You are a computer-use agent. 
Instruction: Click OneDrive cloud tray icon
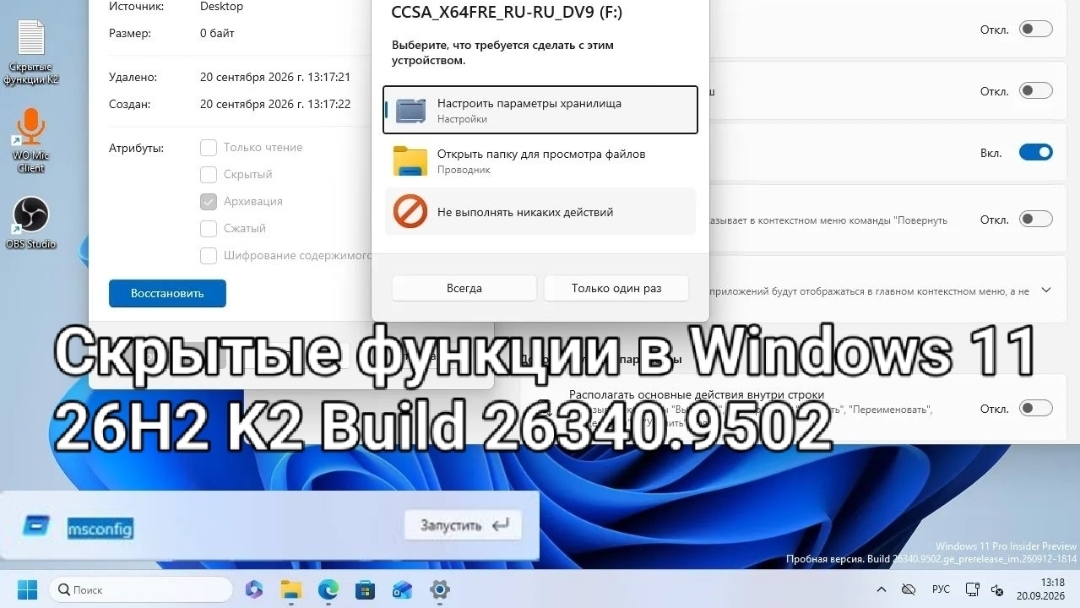pos(908,589)
